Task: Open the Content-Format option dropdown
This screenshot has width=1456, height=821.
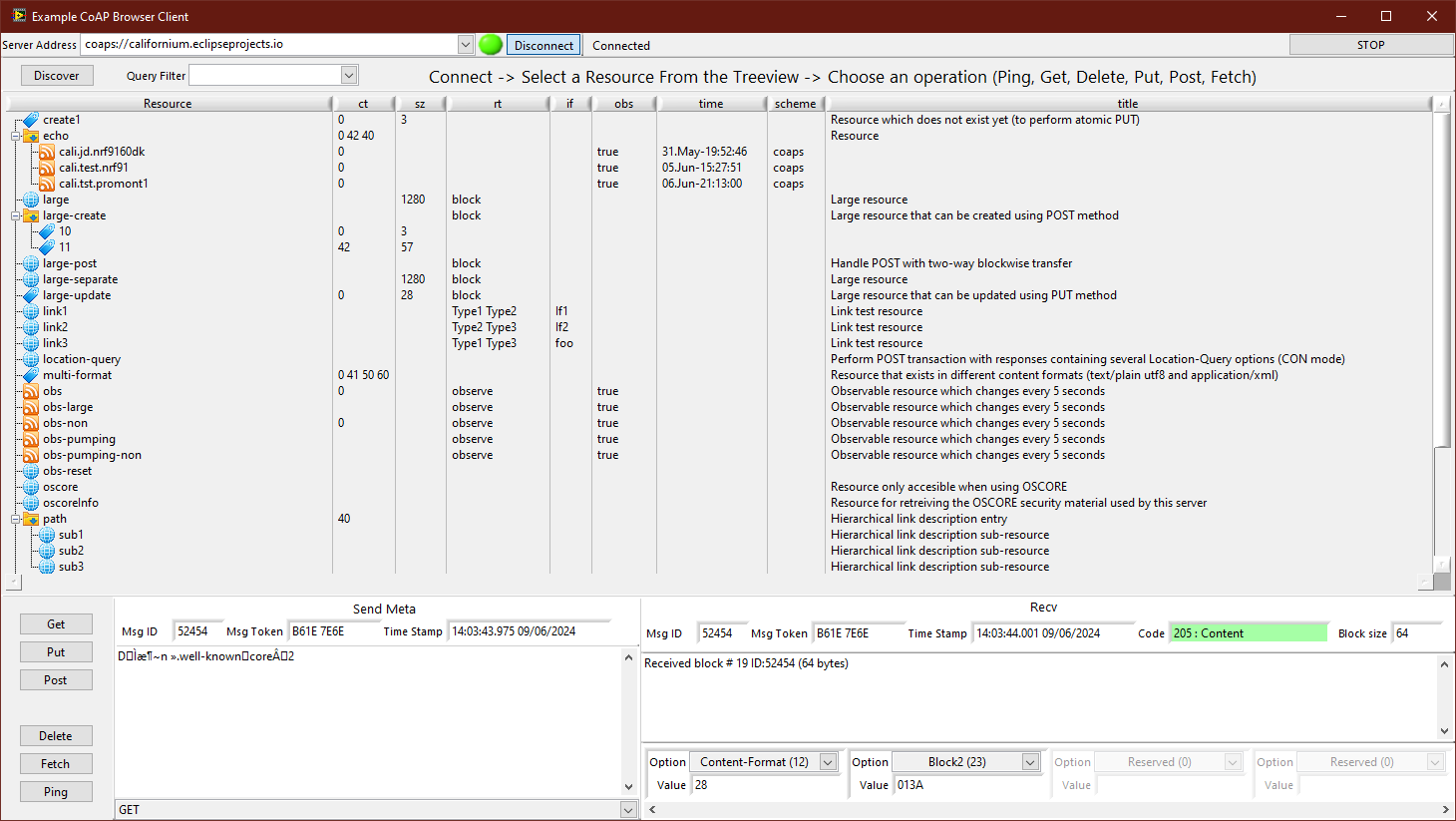Action: 828,761
